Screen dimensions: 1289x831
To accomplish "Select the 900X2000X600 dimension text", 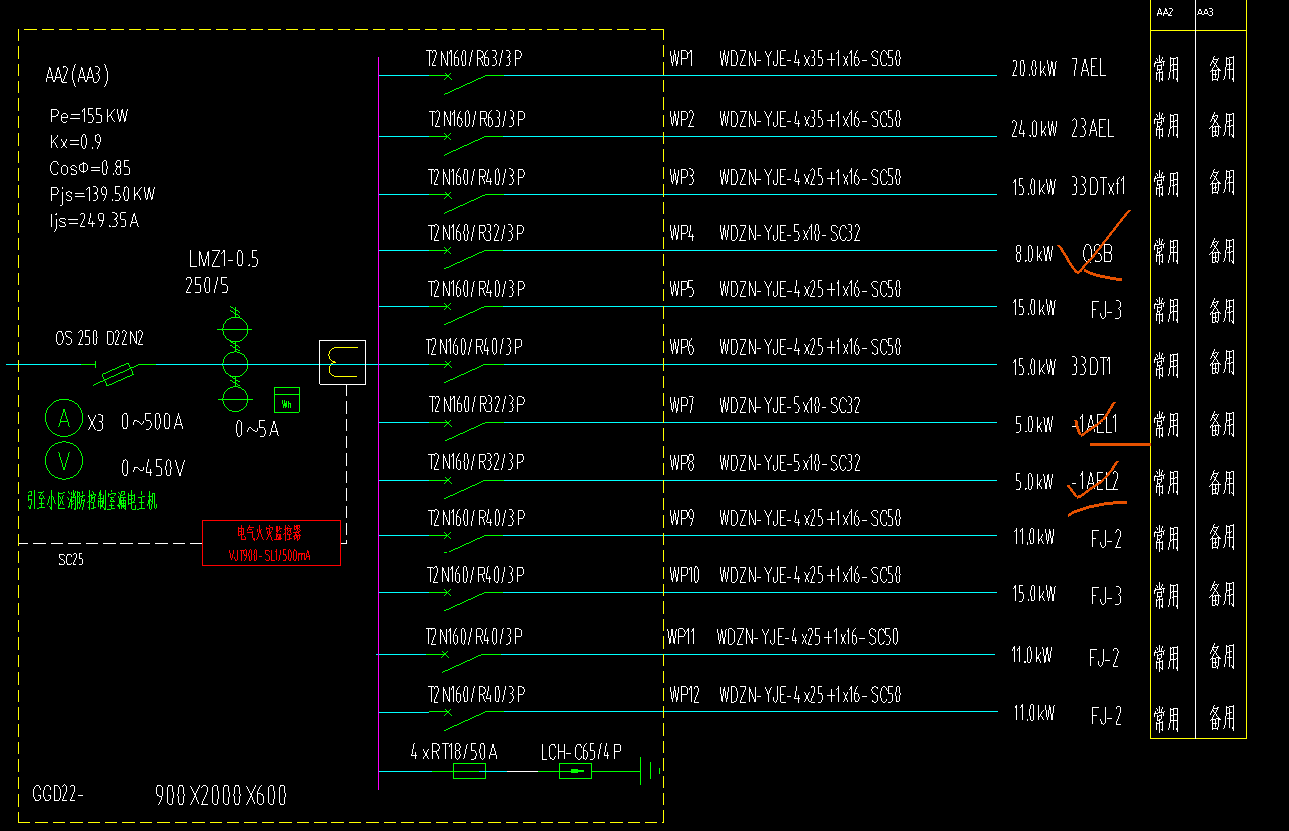I will (221, 796).
